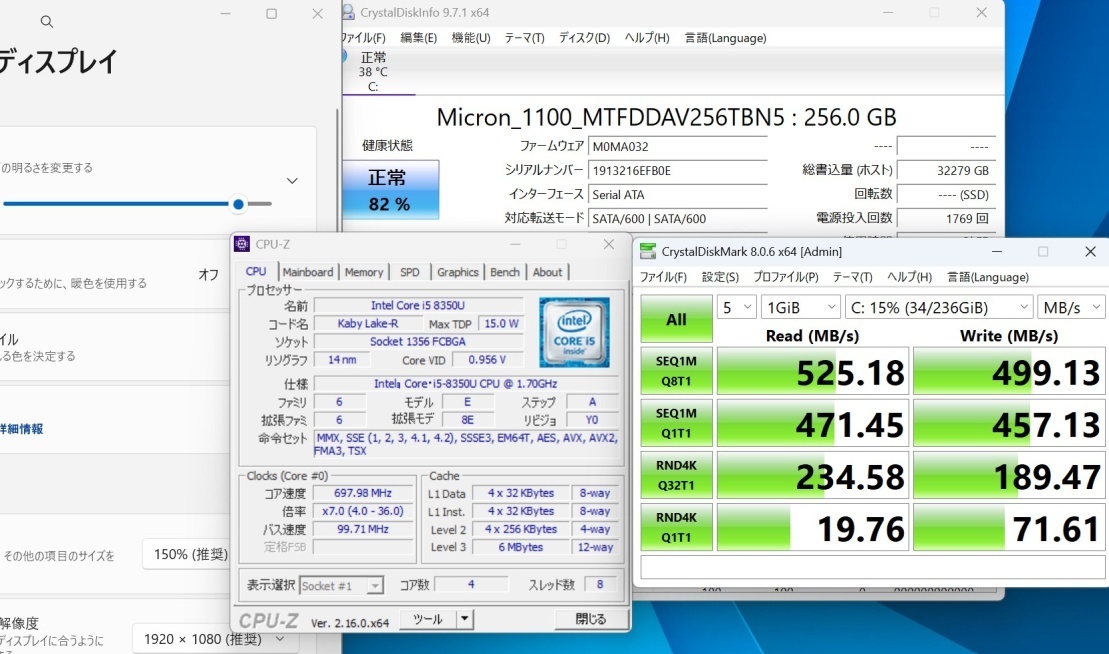Open the test count dropdown showing 5

tap(737, 308)
